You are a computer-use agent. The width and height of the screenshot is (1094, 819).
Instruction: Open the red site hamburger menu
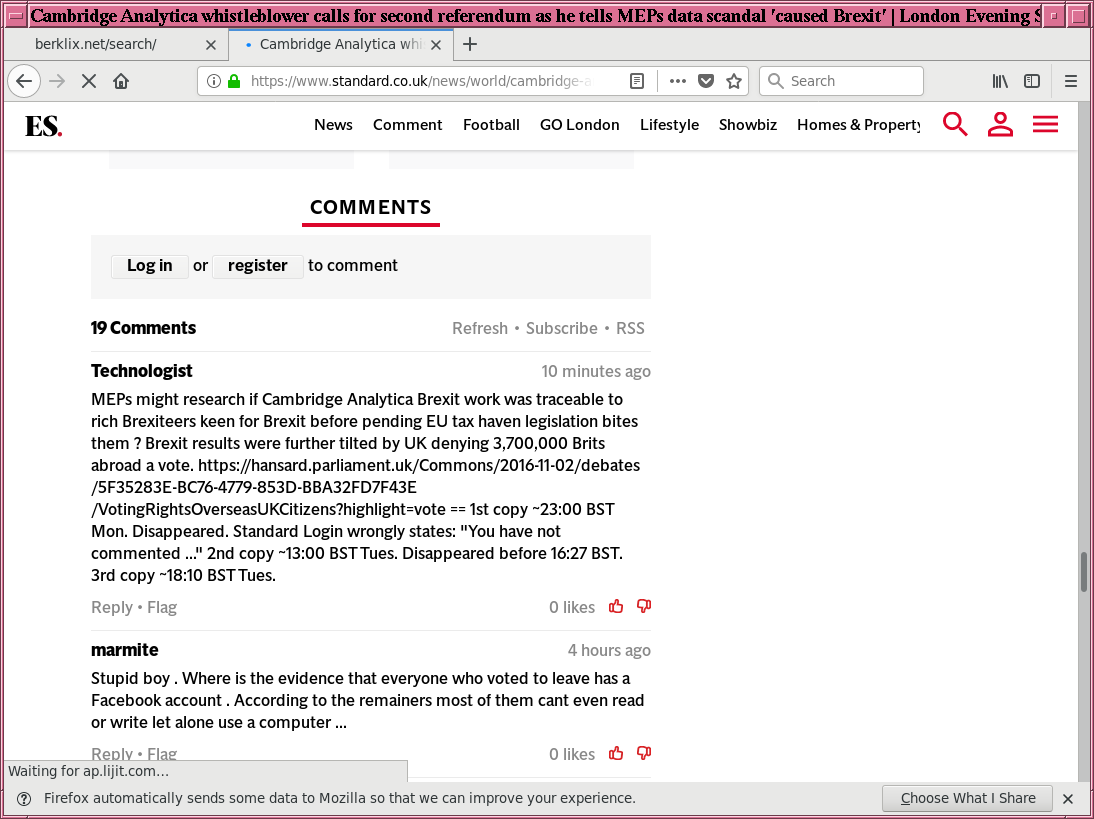pos(1045,124)
